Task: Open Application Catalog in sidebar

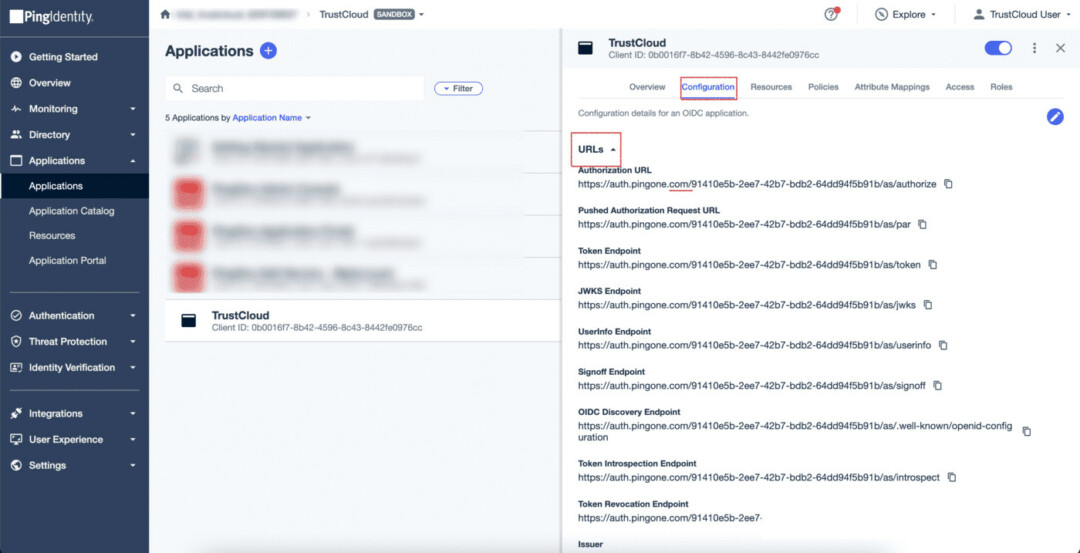Action: pyautogui.click(x=74, y=211)
